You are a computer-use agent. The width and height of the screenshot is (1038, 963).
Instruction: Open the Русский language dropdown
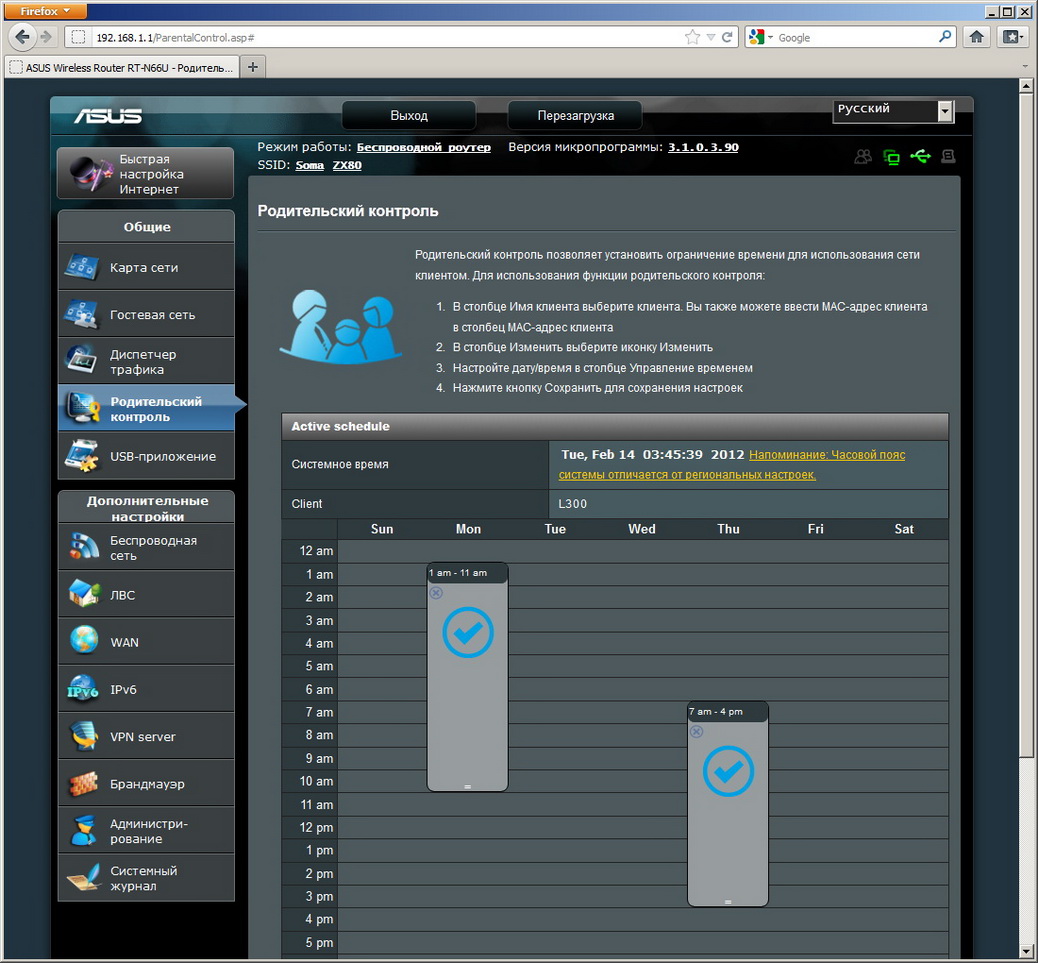(893, 111)
